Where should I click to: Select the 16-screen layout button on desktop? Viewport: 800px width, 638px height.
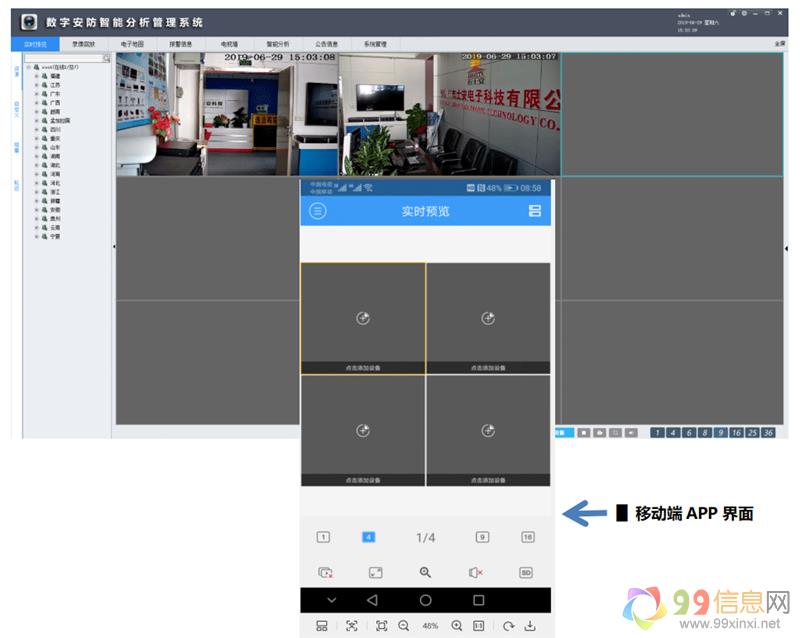[736, 432]
